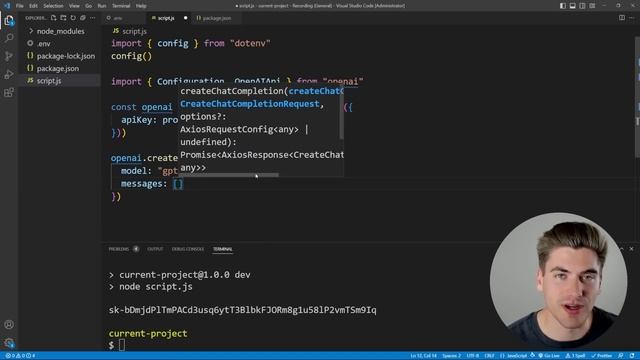Click the Prettier status bar item
The image size is (640, 360).
[602, 356]
